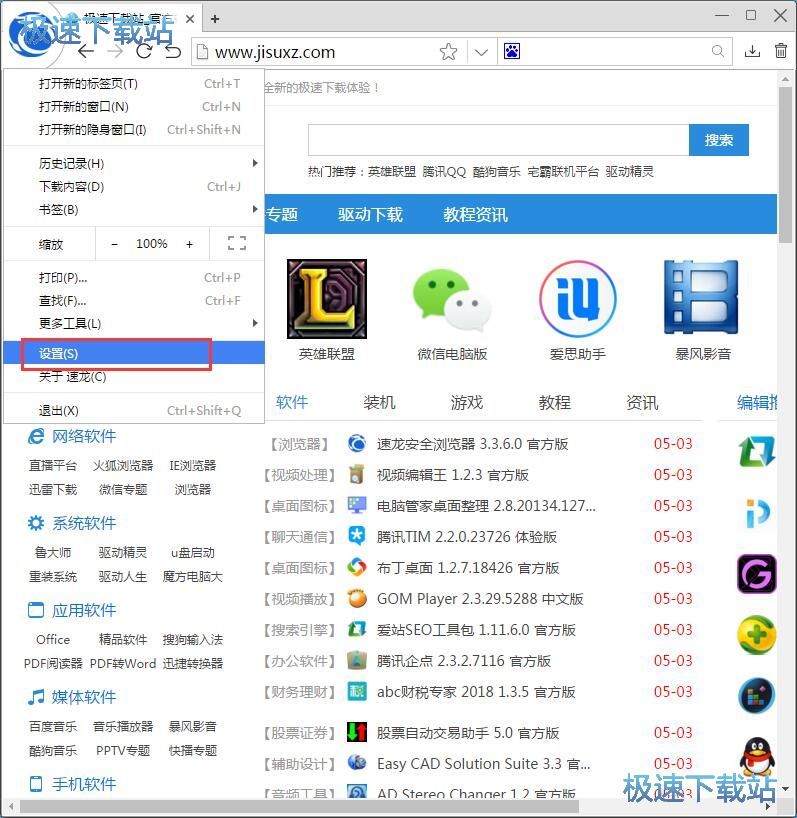Reload the page with refresh icon
Screen dimensions: 797x818
coord(144,51)
